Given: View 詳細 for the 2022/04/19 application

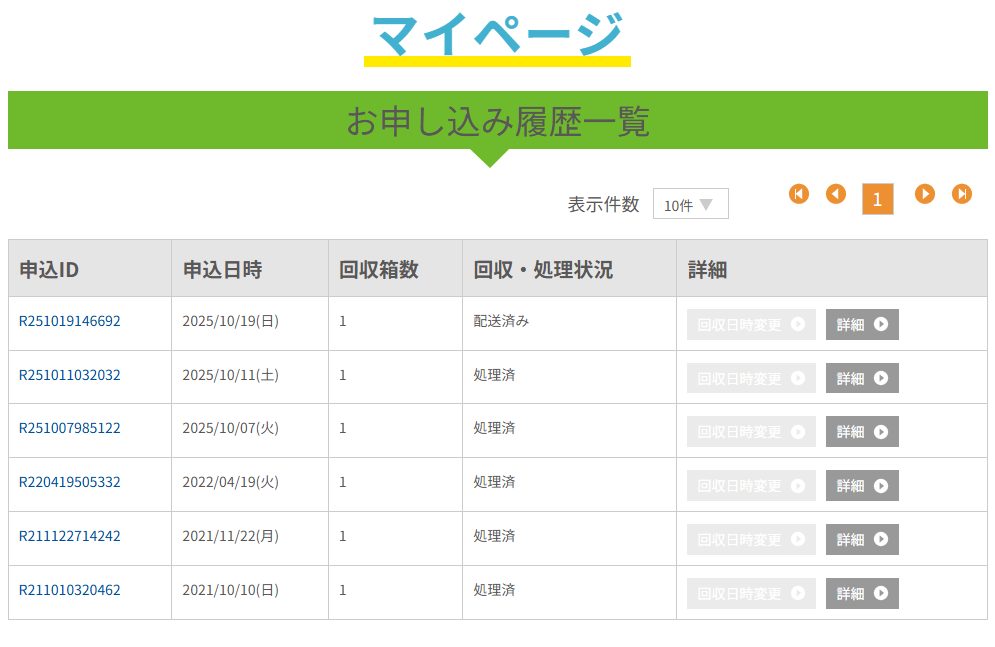Looking at the screenshot, I should (x=862, y=486).
